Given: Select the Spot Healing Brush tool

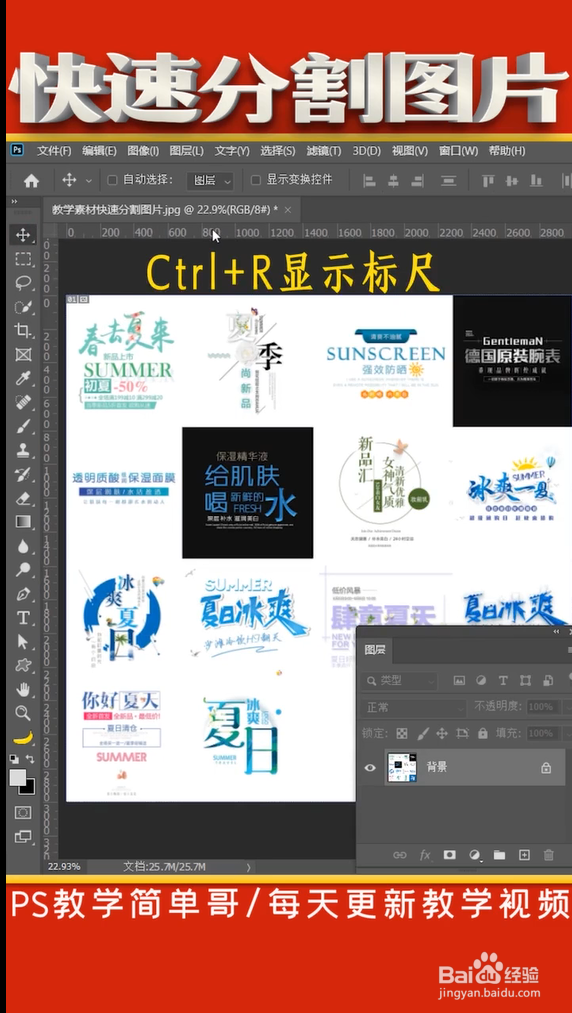Looking at the screenshot, I should [23, 402].
